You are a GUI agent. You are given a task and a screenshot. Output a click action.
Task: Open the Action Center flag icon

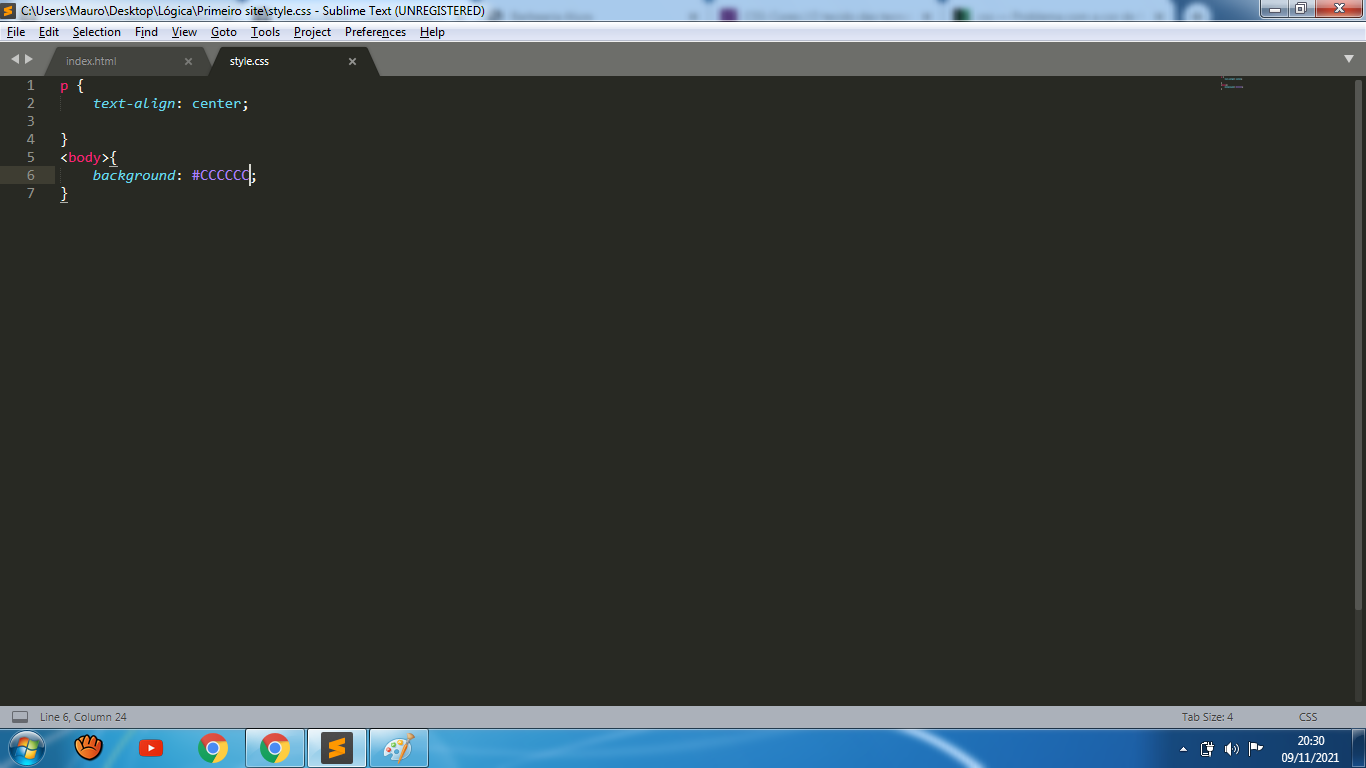click(x=1256, y=748)
